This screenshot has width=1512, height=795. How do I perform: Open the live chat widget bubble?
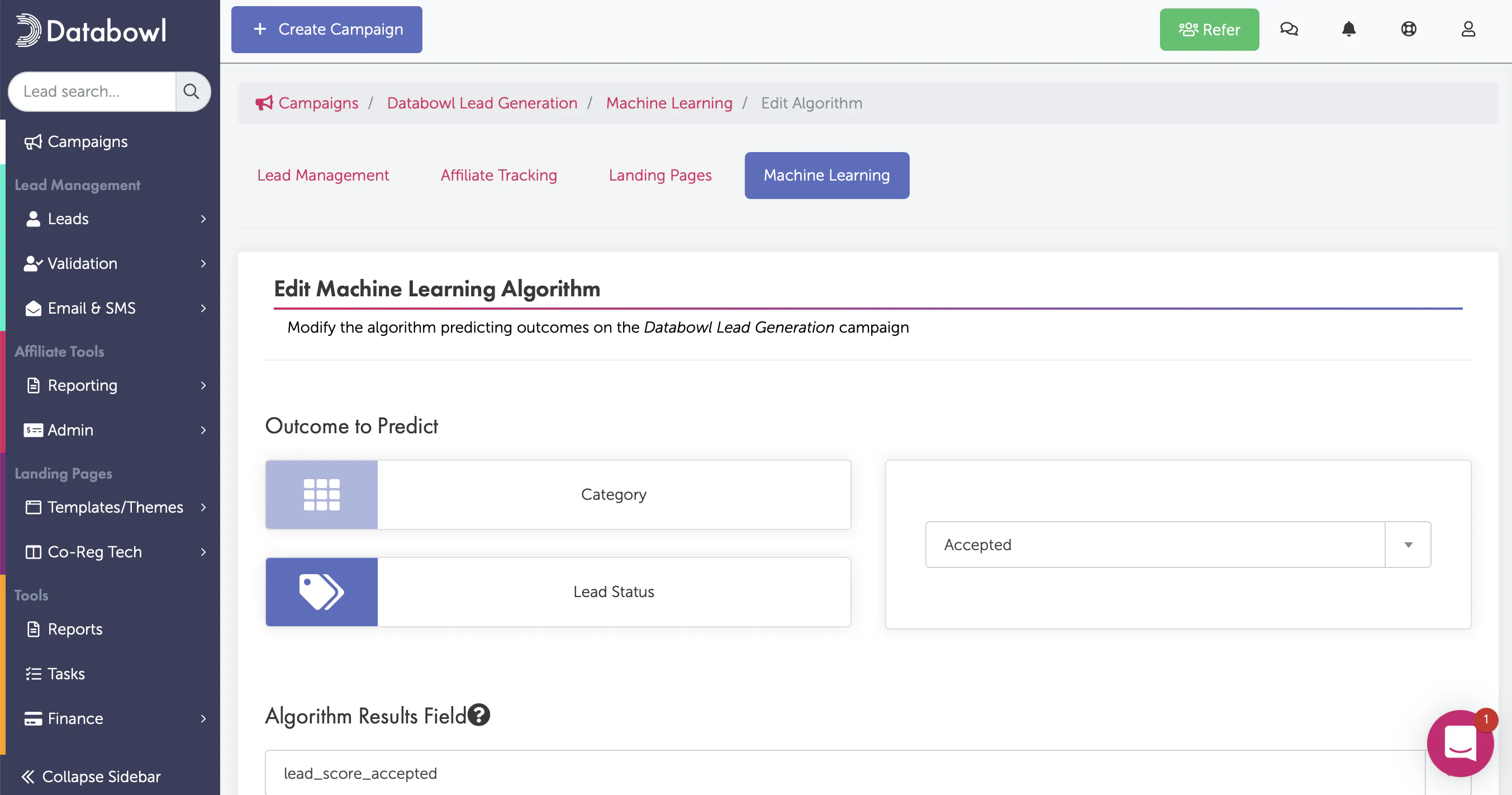pyautogui.click(x=1460, y=744)
